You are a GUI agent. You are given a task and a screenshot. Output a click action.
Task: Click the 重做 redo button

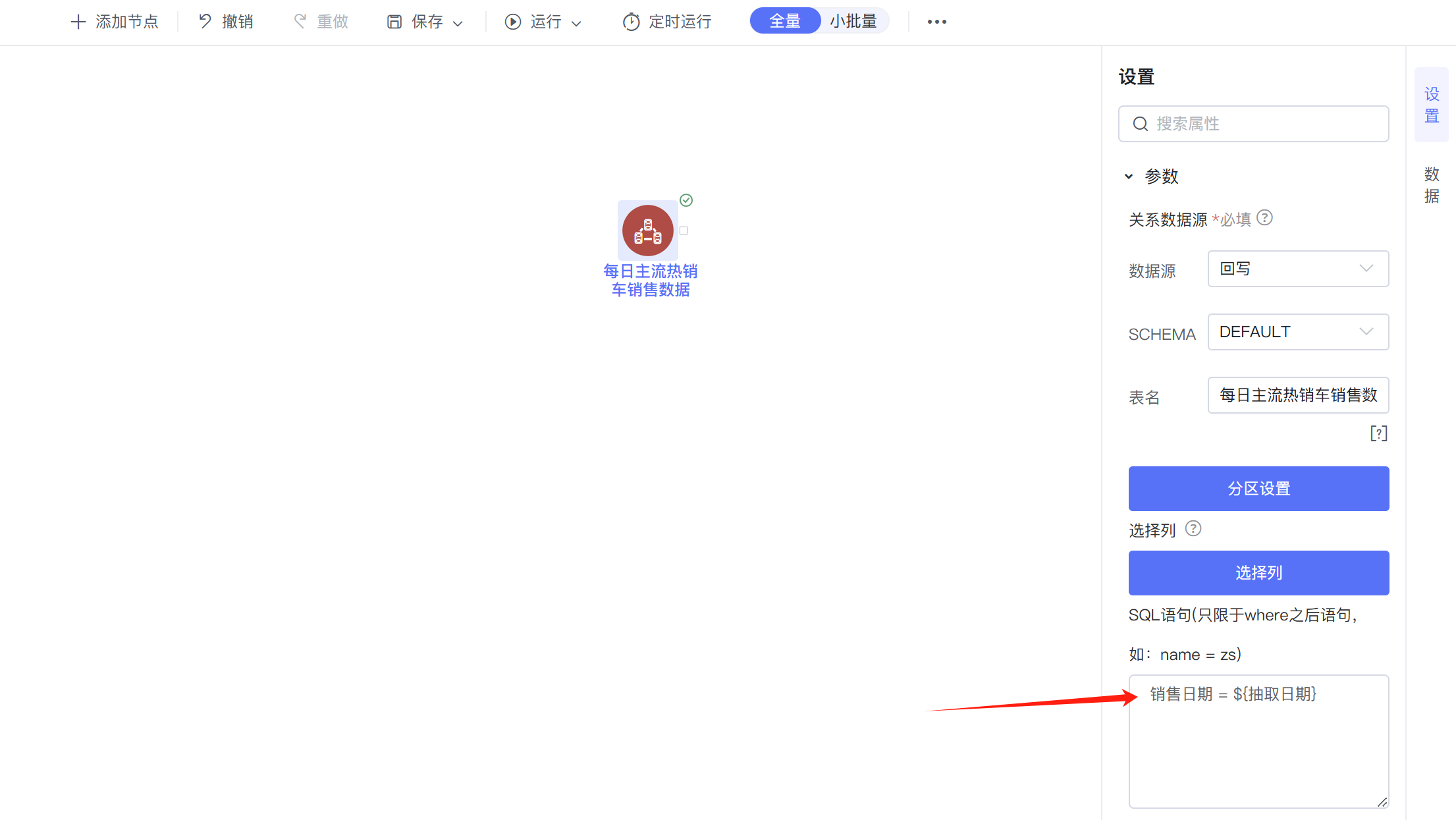coord(321,22)
